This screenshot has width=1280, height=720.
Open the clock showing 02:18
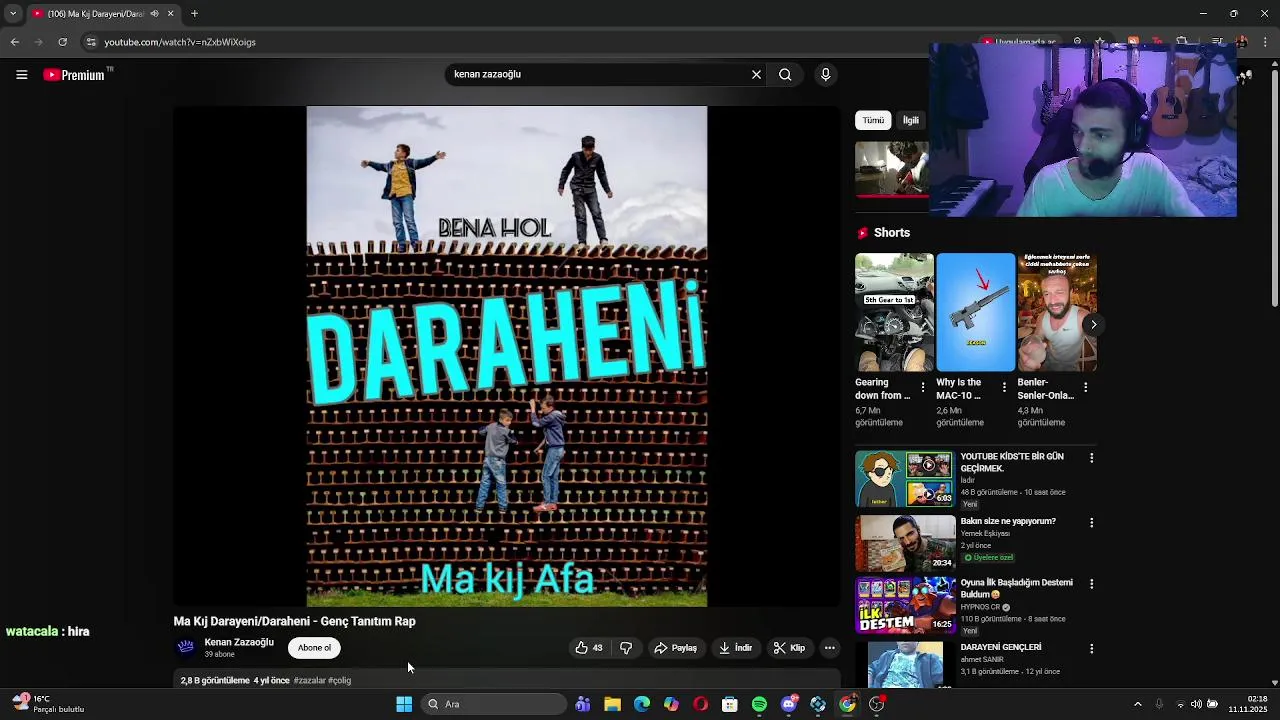tap(1248, 704)
